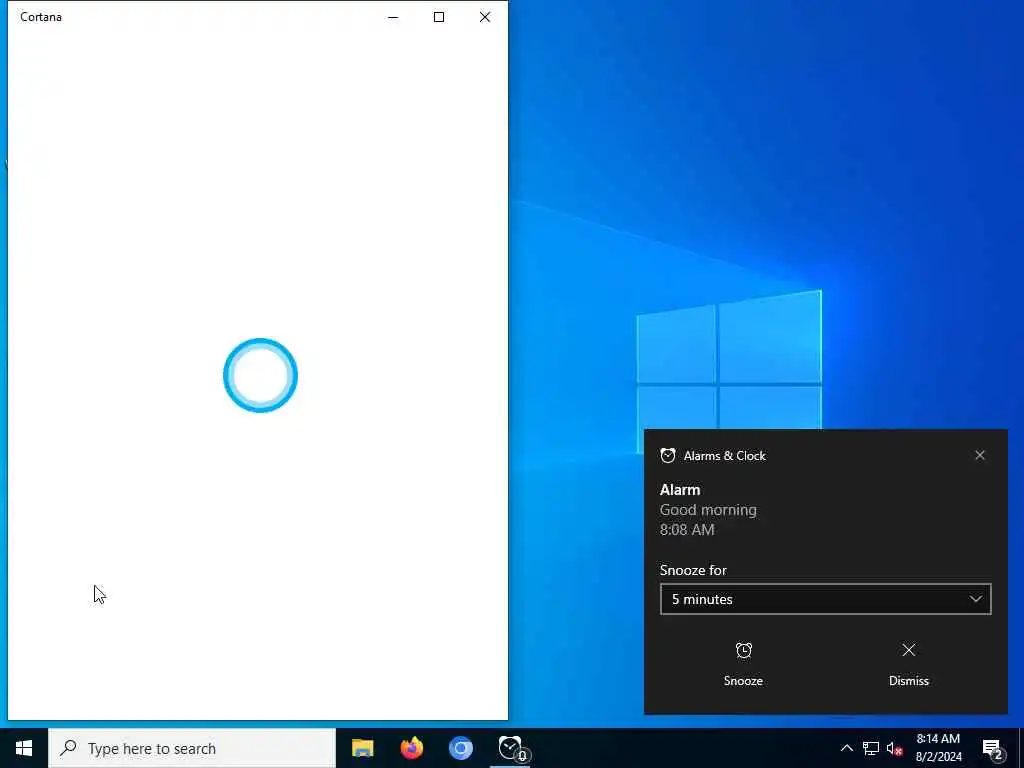
Task: Click the Alarm title in the notification
Action: [680, 490]
